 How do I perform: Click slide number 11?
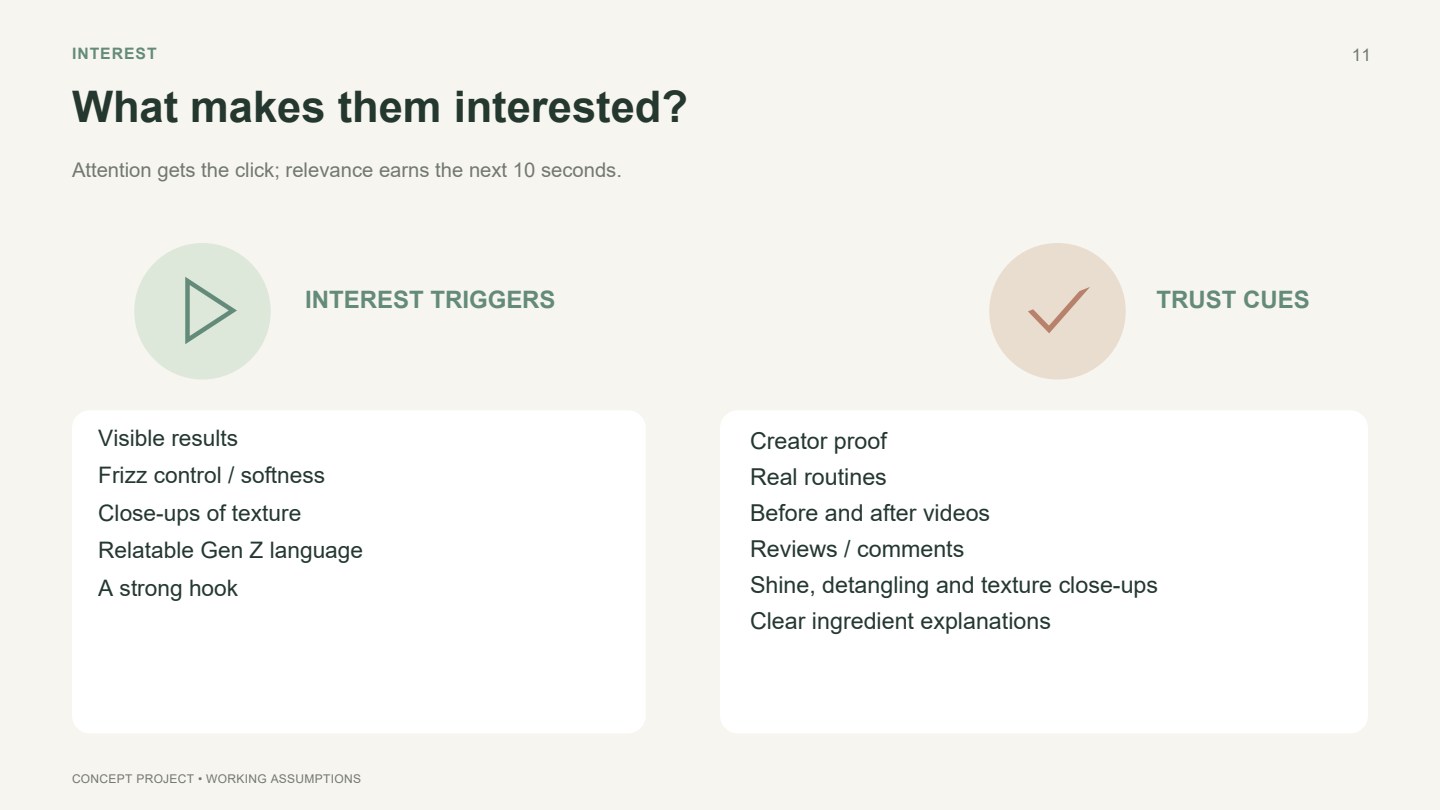click(x=1361, y=55)
